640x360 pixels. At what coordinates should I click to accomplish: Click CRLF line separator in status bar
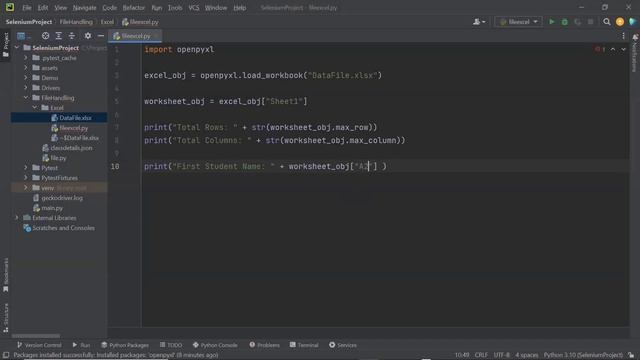tap(481, 355)
